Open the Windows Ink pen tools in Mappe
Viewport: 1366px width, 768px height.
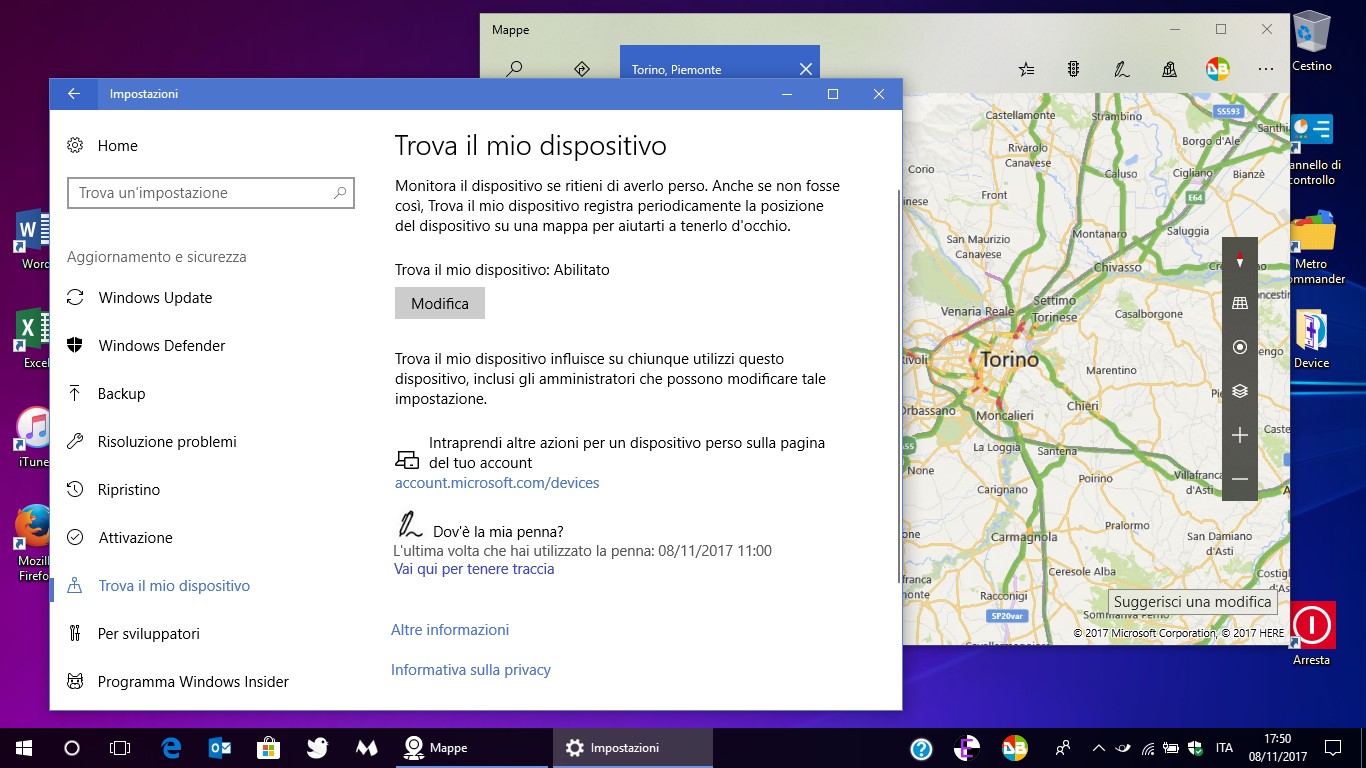click(x=1121, y=70)
